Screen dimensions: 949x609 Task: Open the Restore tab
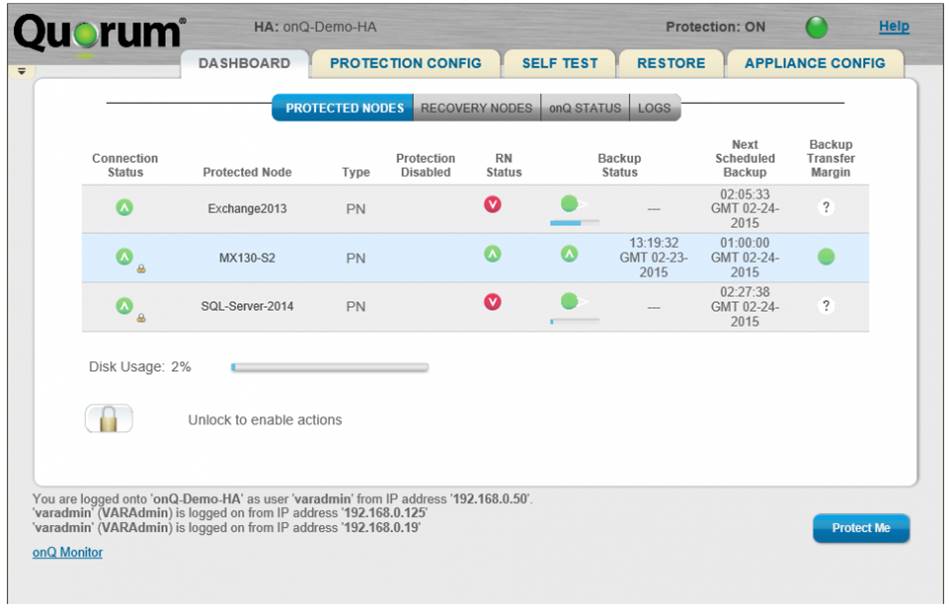[671, 63]
